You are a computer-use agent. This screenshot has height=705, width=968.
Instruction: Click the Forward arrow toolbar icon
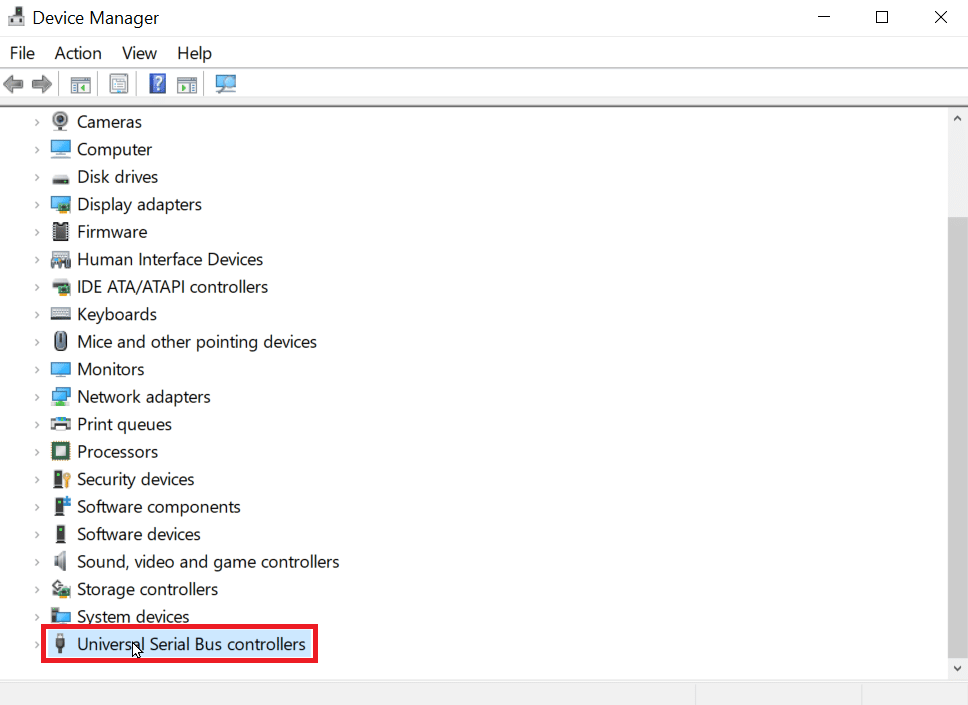point(42,84)
